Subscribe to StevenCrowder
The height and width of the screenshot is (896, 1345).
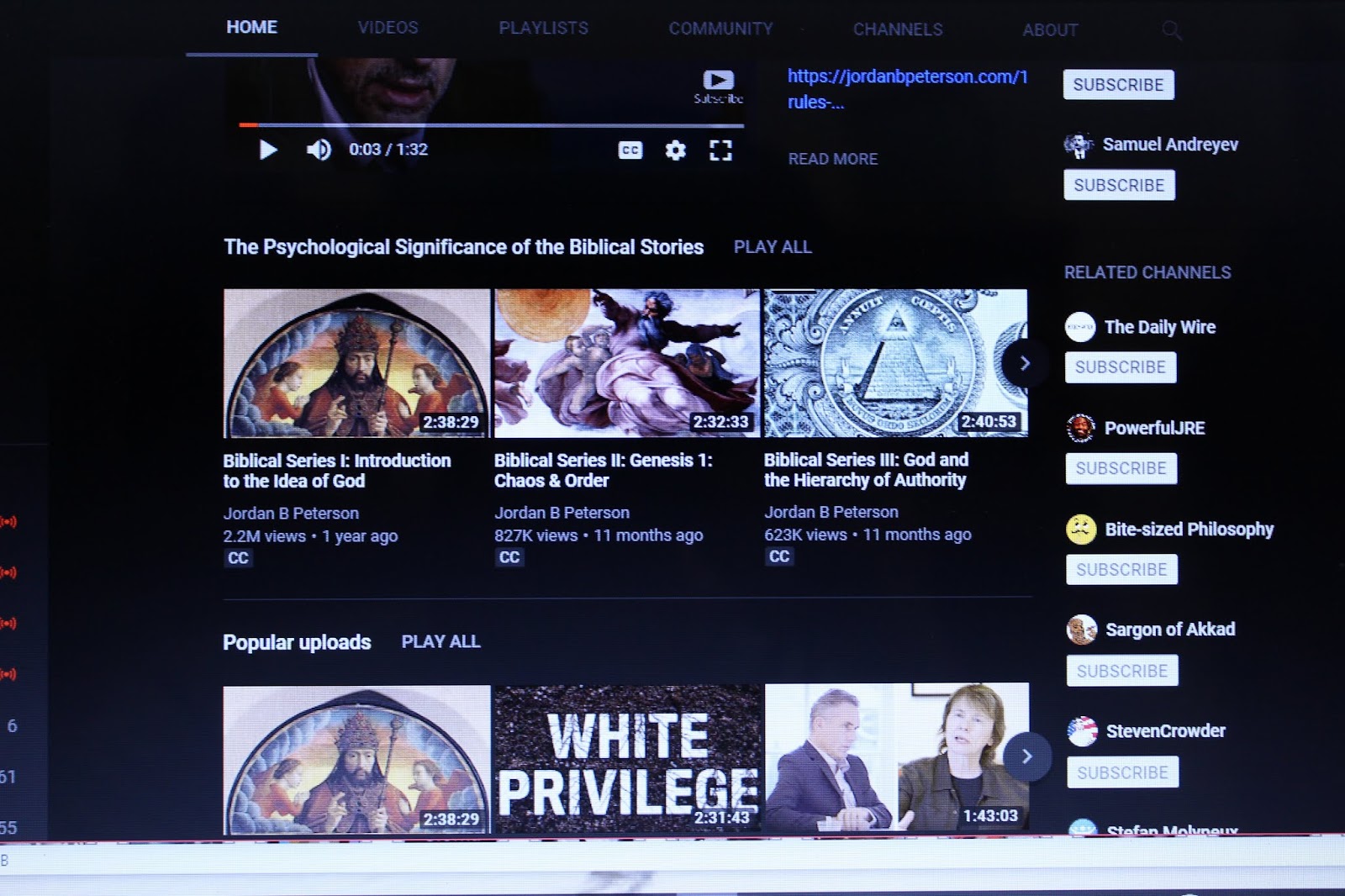coord(1123,772)
